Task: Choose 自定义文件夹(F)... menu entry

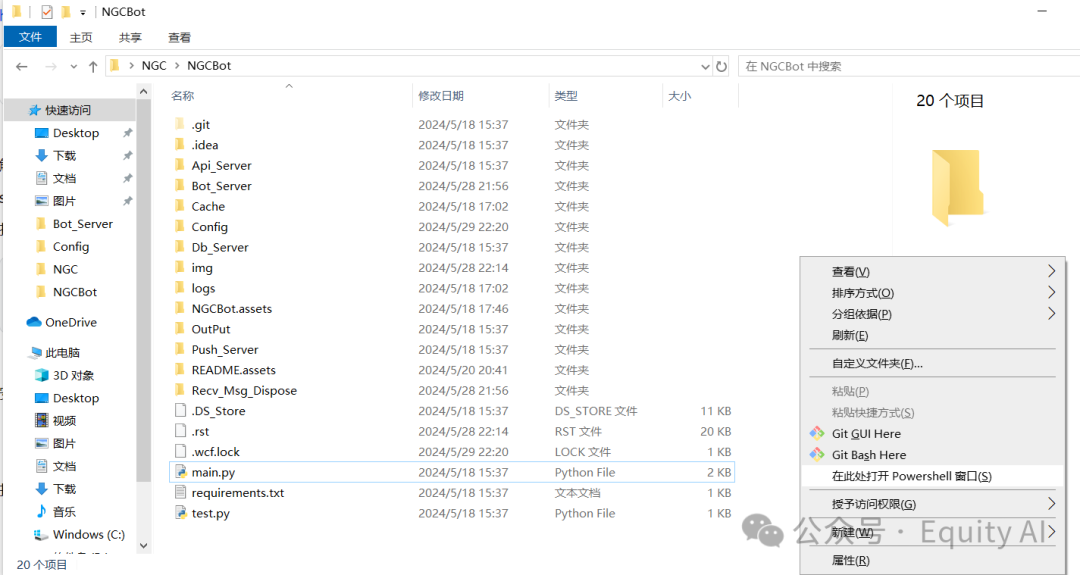Action: coord(877,363)
